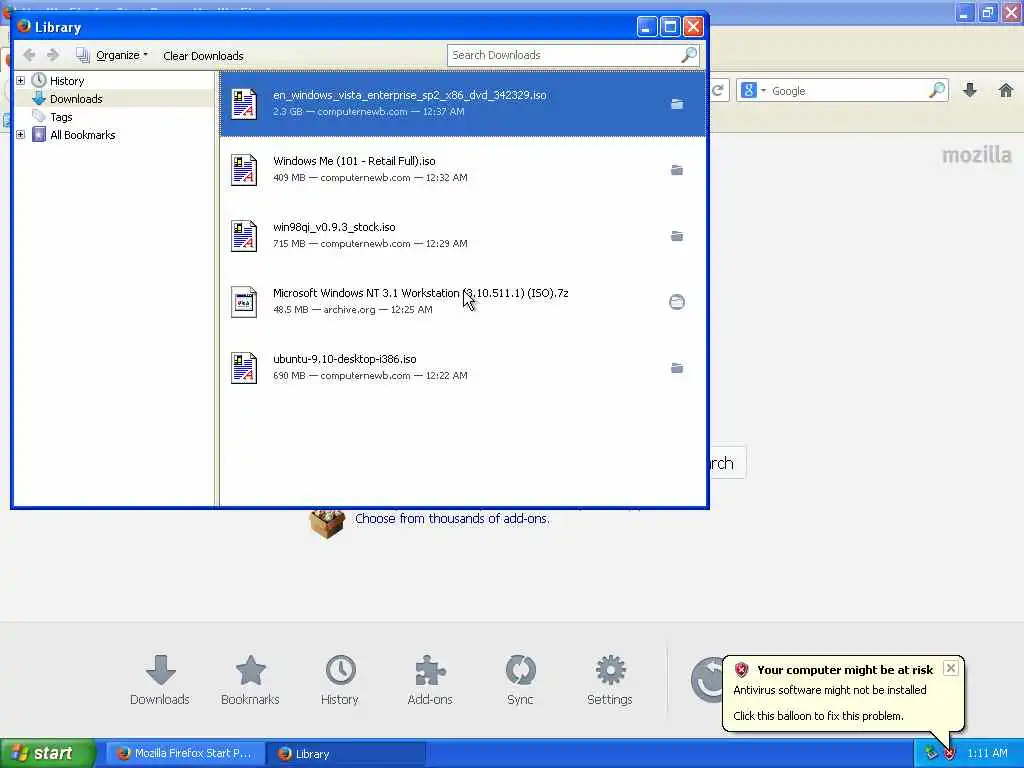Click the Choose from thousands of add-ons link
1024x768 pixels.
click(452, 519)
